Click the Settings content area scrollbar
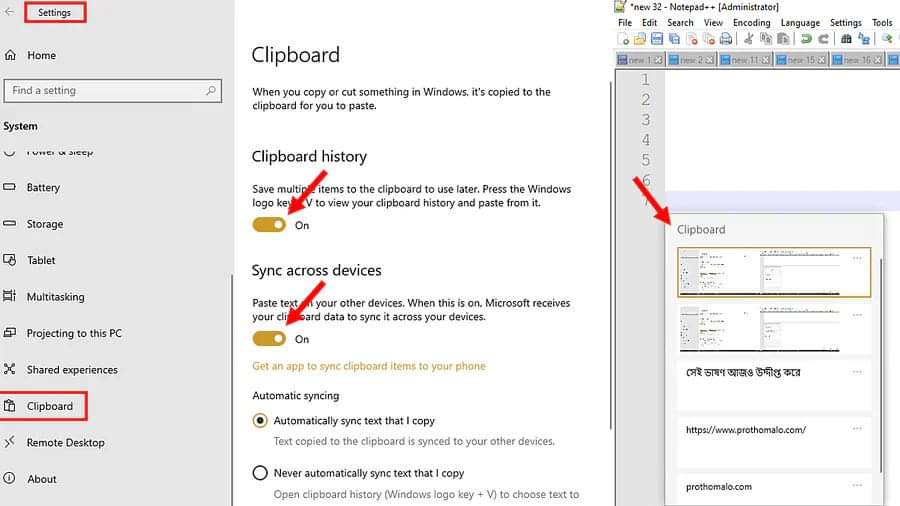This screenshot has height=506, width=900. 611,255
